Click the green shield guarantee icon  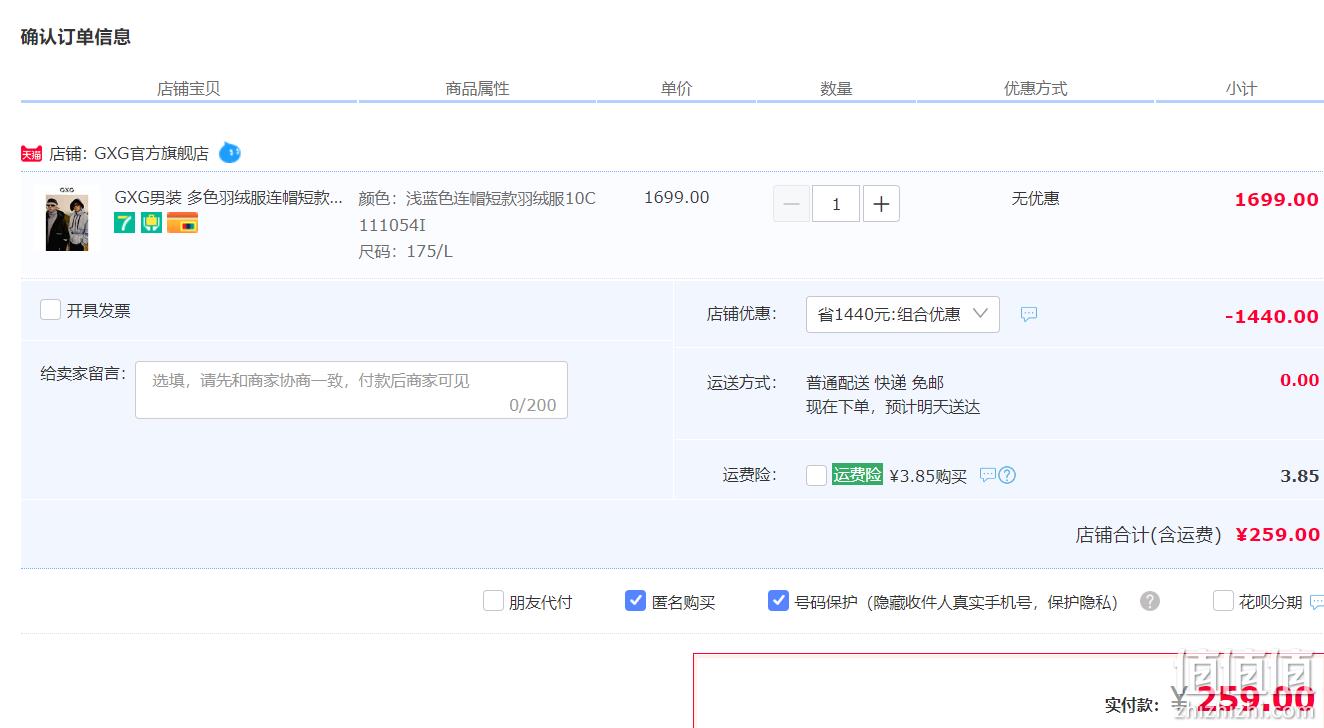click(x=151, y=223)
